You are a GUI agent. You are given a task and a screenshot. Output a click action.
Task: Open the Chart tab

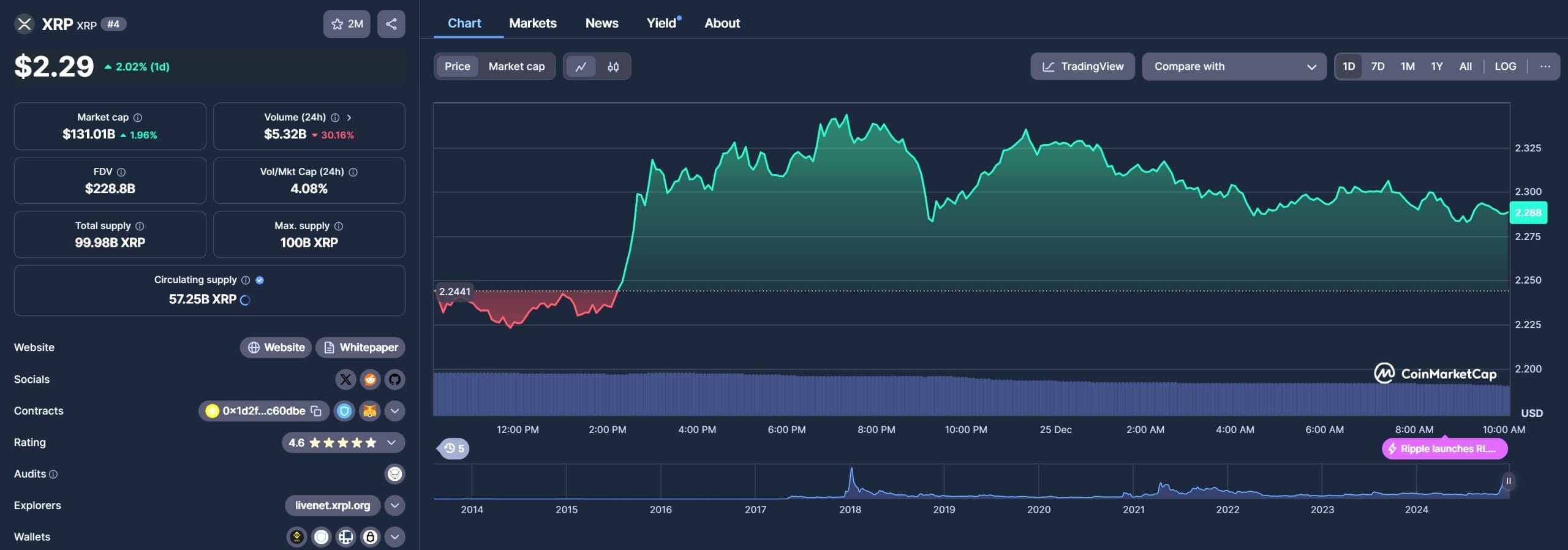point(464,23)
